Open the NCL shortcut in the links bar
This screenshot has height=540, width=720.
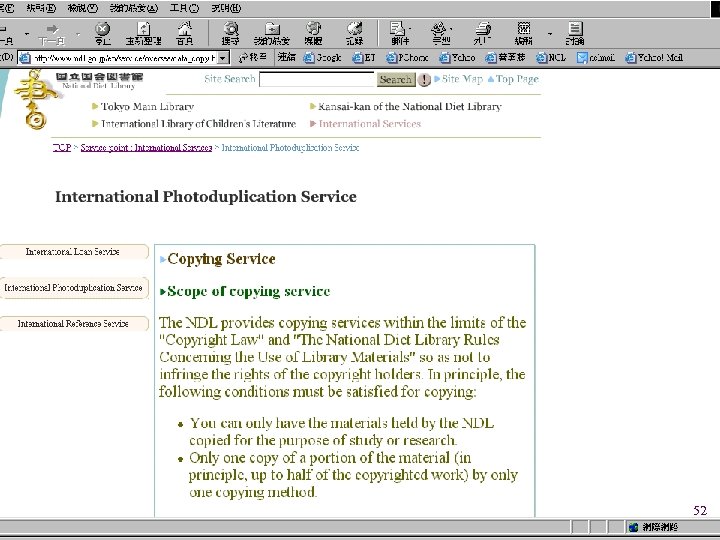click(551, 58)
